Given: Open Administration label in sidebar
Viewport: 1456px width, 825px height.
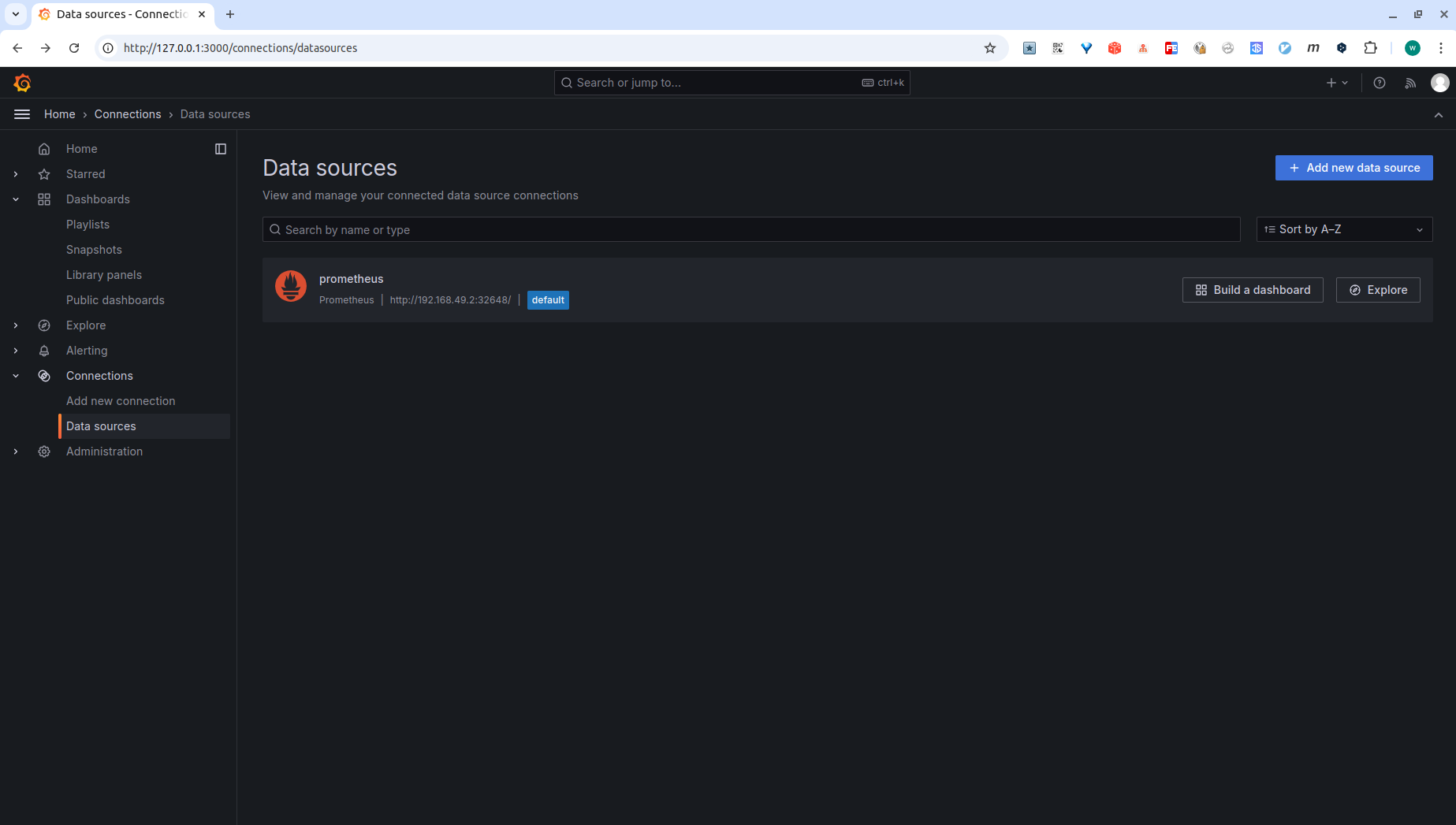Looking at the screenshot, I should [104, 452].
